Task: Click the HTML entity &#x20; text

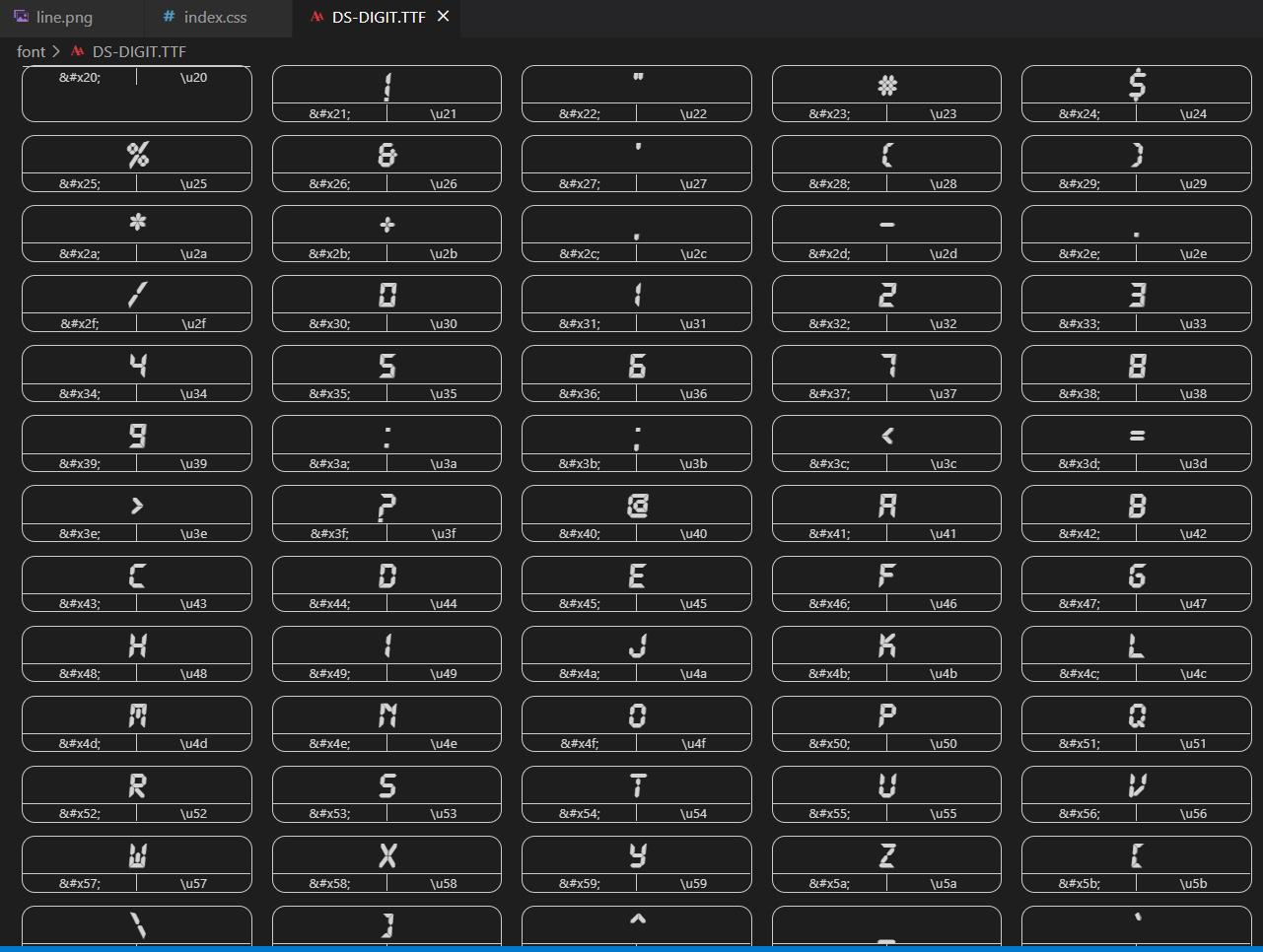Action: tap(80, 77)
